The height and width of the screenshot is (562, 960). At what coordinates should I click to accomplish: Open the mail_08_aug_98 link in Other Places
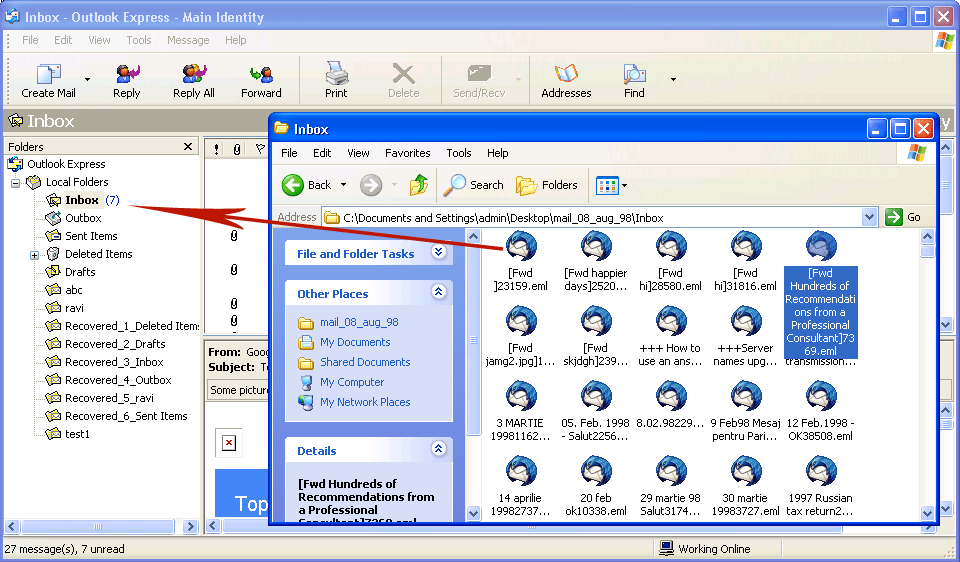(359, 322)
